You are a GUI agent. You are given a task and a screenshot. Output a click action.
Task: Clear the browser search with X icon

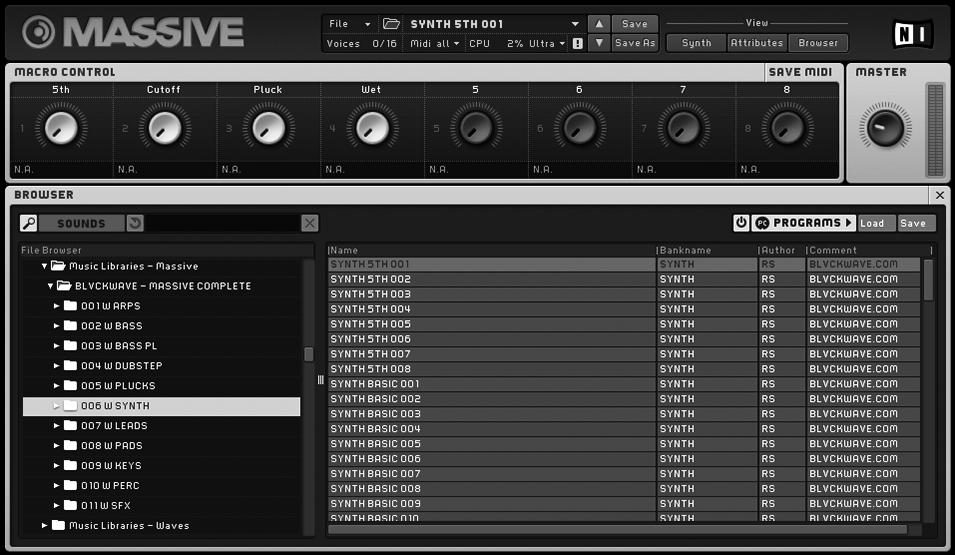pyautogui.click(x=310, y=223)
